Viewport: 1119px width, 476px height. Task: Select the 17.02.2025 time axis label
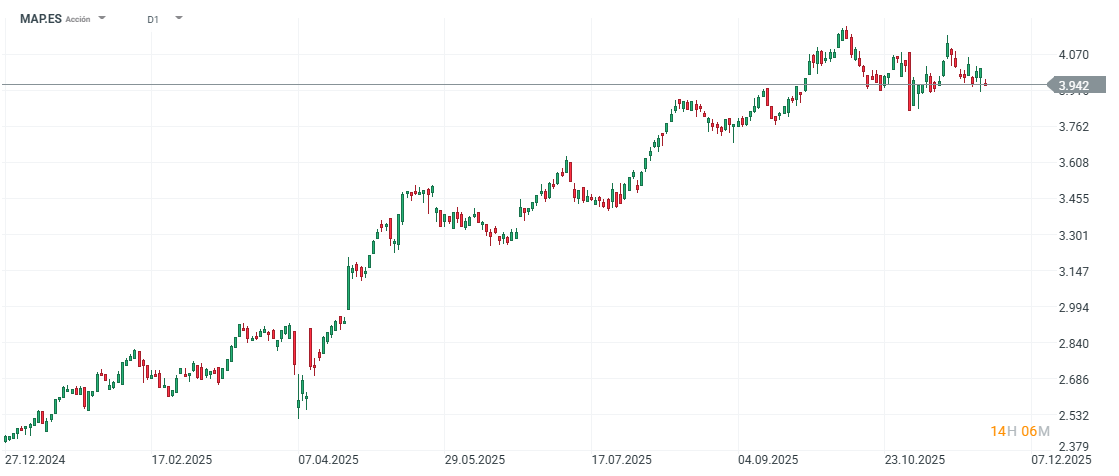pyautogui.click(x=181, y=460)
